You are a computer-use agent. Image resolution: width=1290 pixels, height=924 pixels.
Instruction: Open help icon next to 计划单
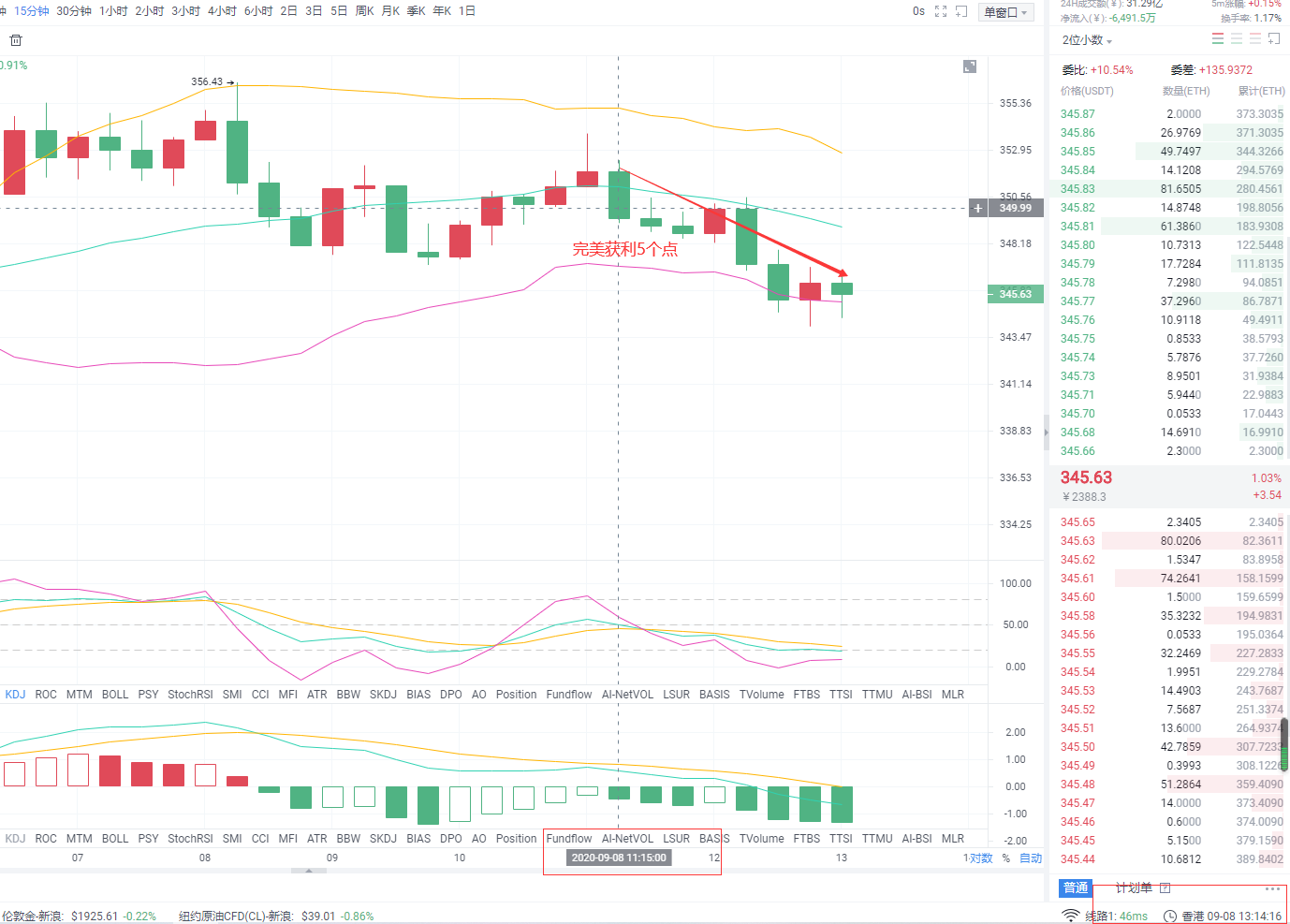tap(1165, 887)
